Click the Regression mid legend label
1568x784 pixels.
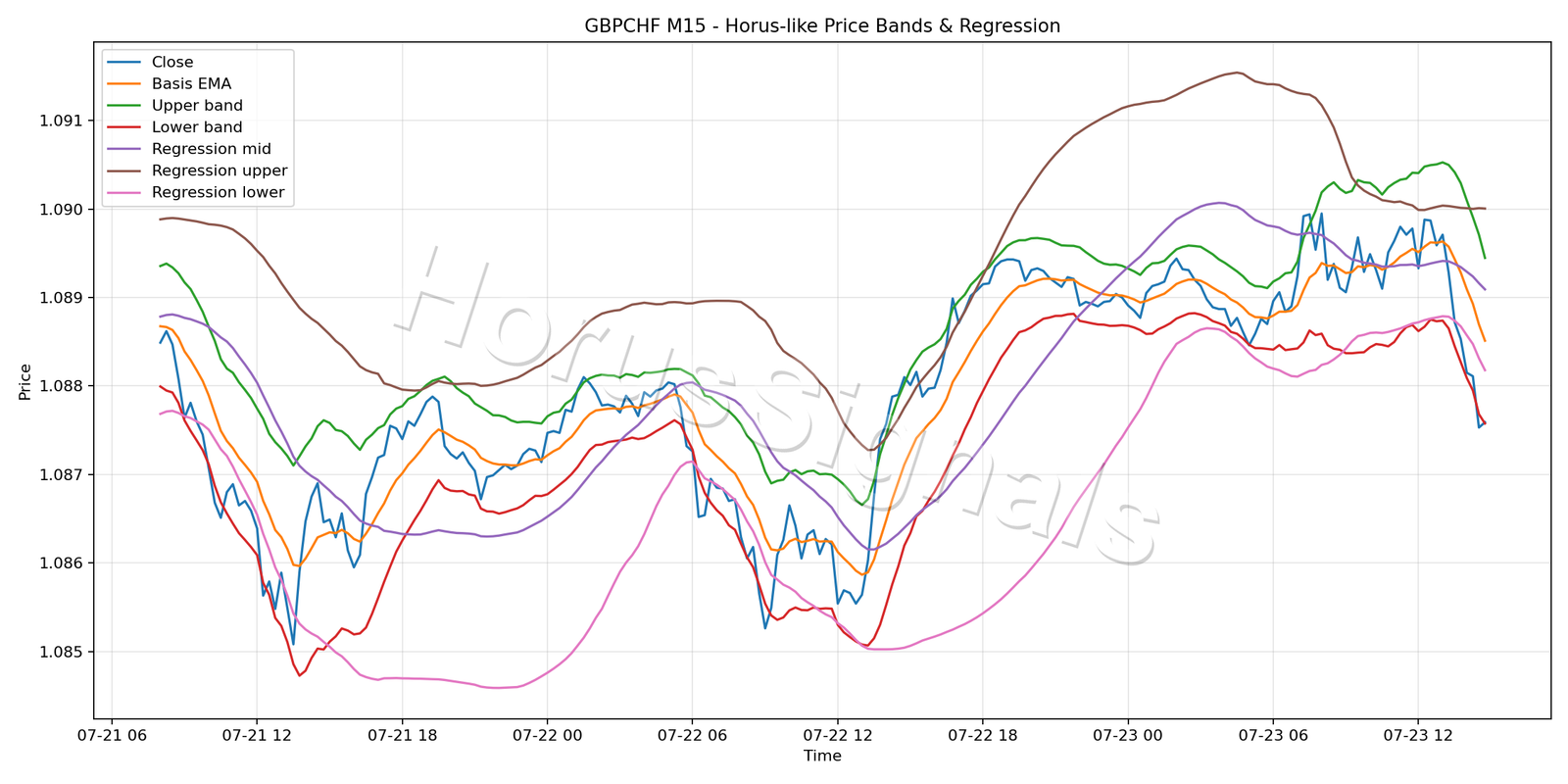212,149
